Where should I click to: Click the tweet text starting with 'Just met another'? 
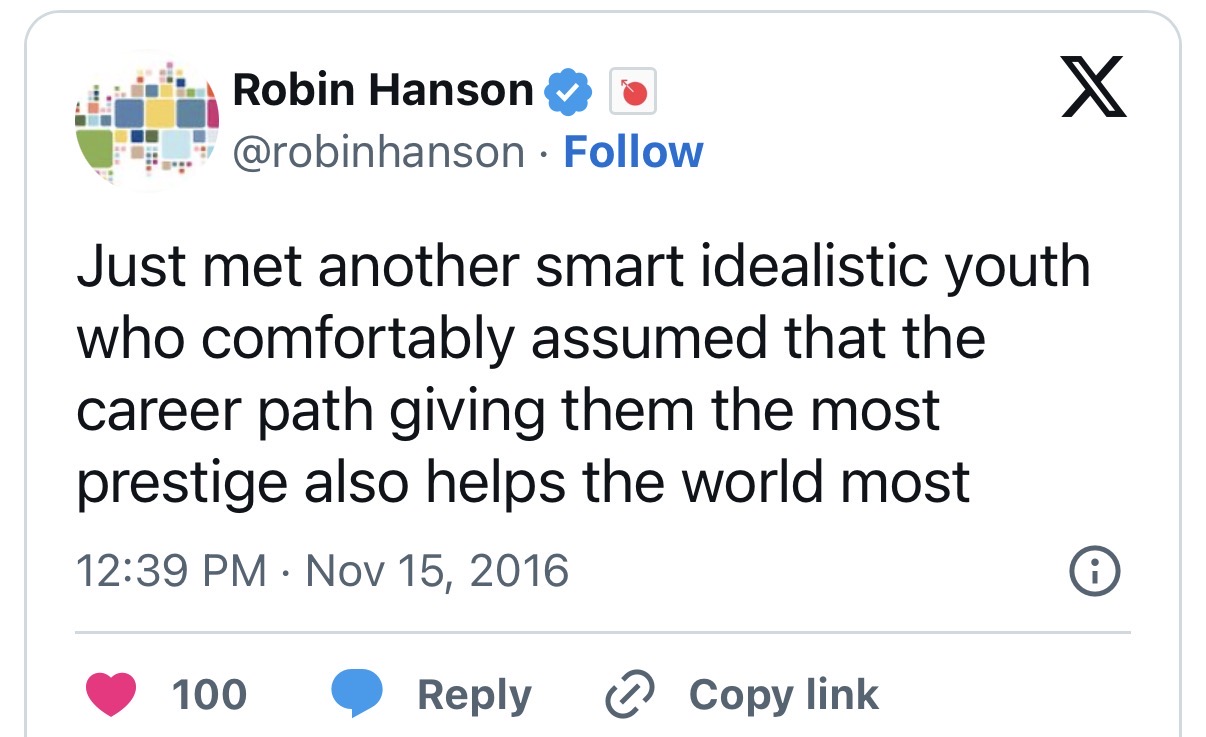click(x=583, y=374)
